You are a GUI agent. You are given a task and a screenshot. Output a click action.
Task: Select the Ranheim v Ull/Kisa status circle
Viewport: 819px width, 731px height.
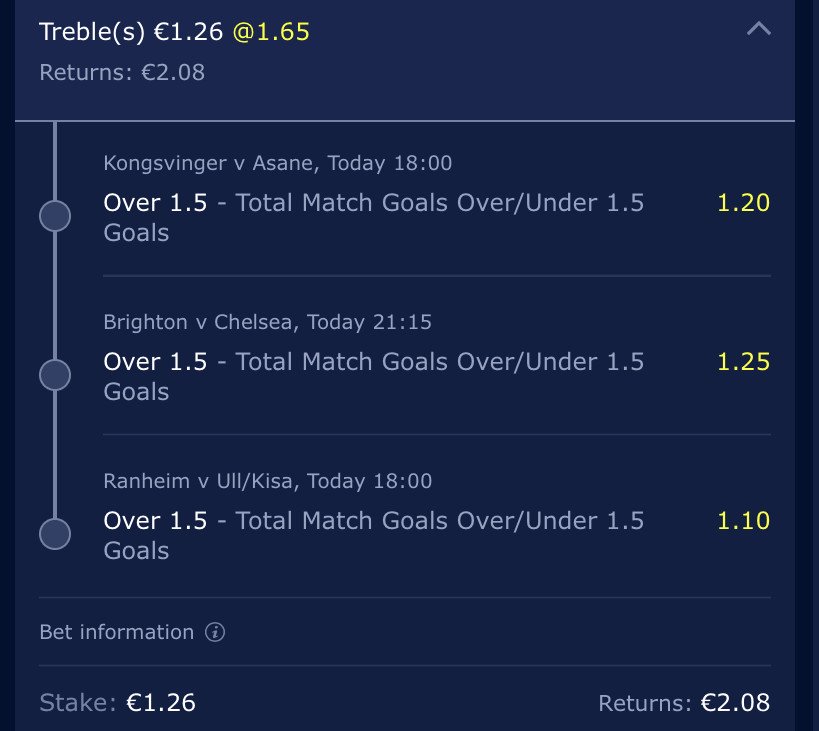tap(55, 534)
